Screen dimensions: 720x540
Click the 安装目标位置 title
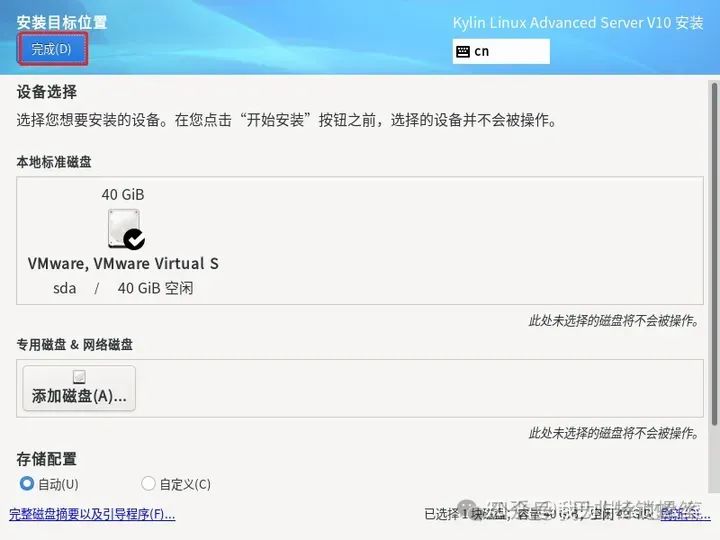pos(62,22)
